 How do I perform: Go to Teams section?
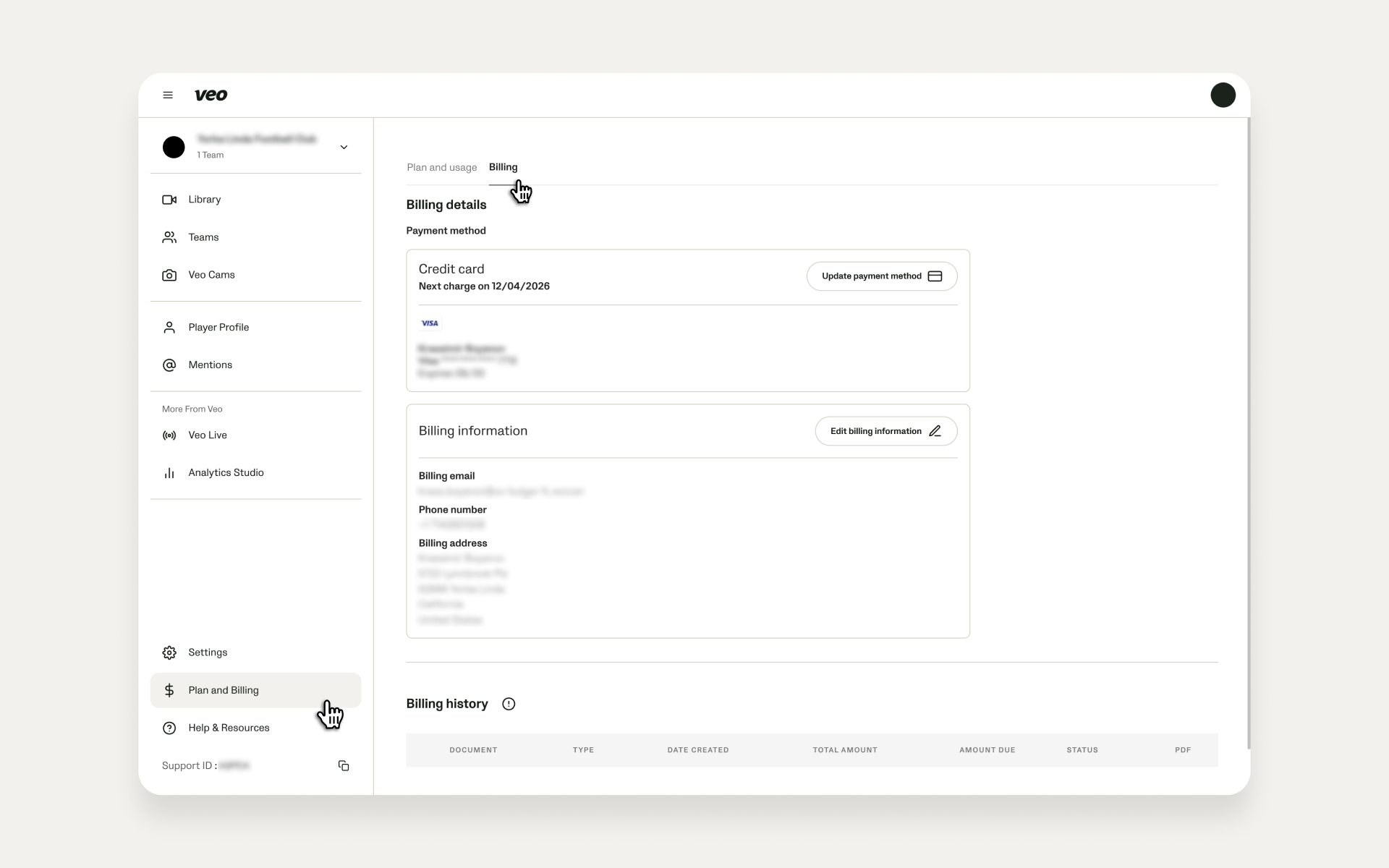[x=203, y=237]
